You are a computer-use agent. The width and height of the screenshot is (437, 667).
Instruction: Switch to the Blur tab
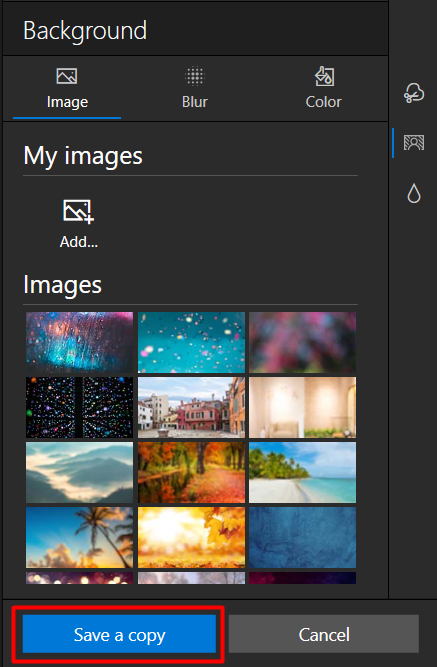(195, 89)
